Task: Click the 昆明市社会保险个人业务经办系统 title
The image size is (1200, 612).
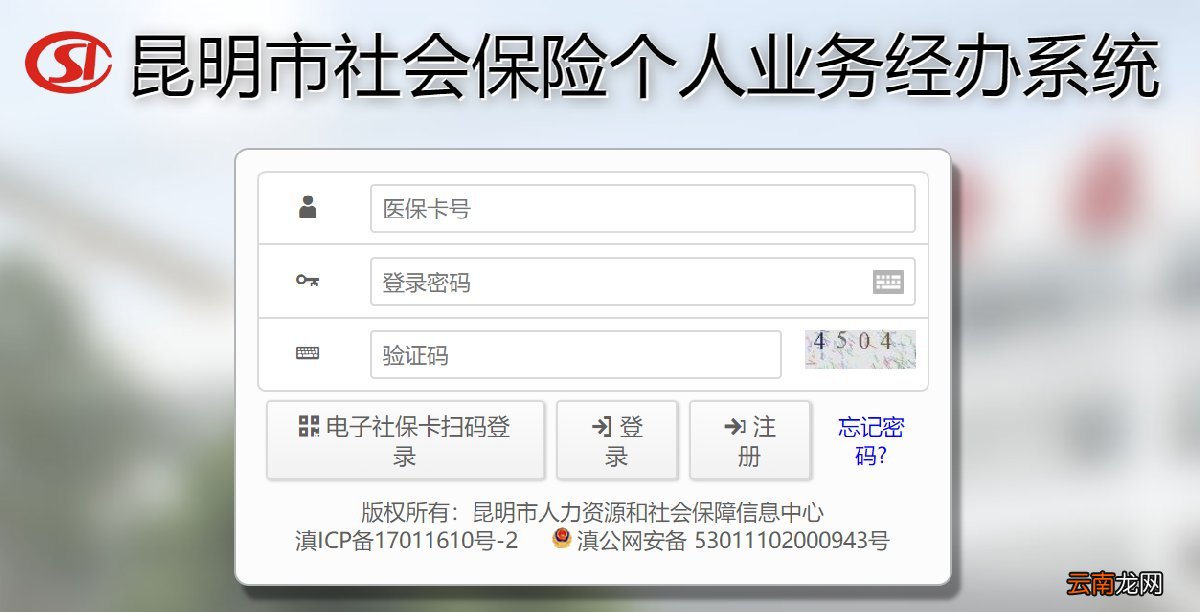Action: coord(645,67)
